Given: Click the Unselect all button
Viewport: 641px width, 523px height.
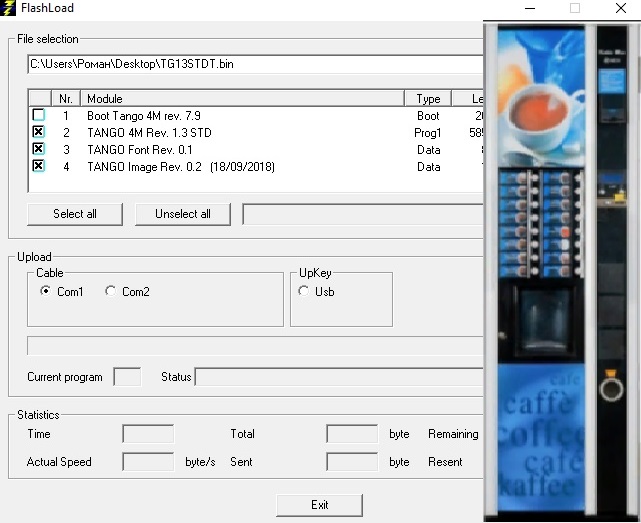Looking at the screenshot, I should click(183, 214).
